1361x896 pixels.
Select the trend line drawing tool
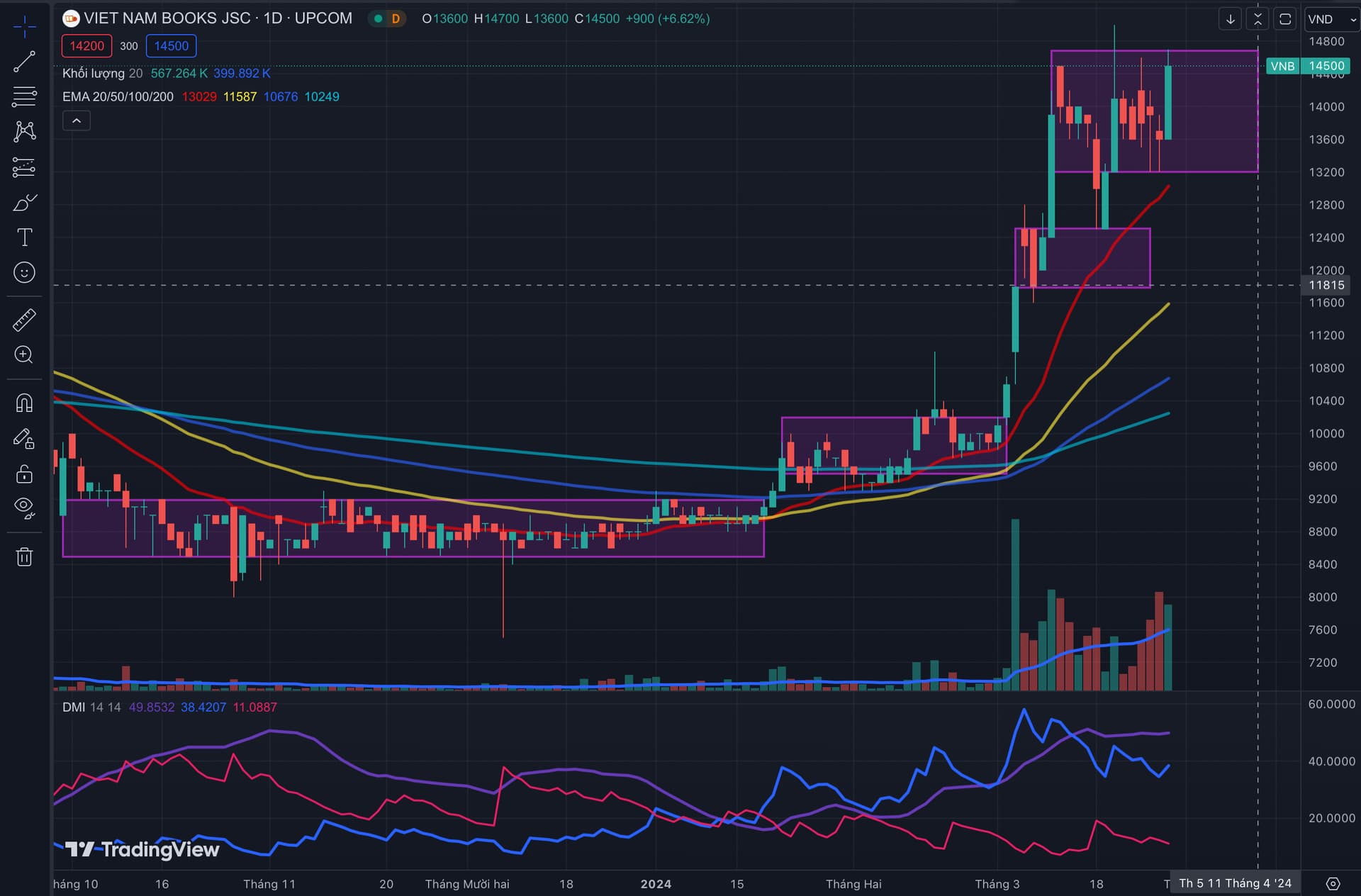pos(24,62)
